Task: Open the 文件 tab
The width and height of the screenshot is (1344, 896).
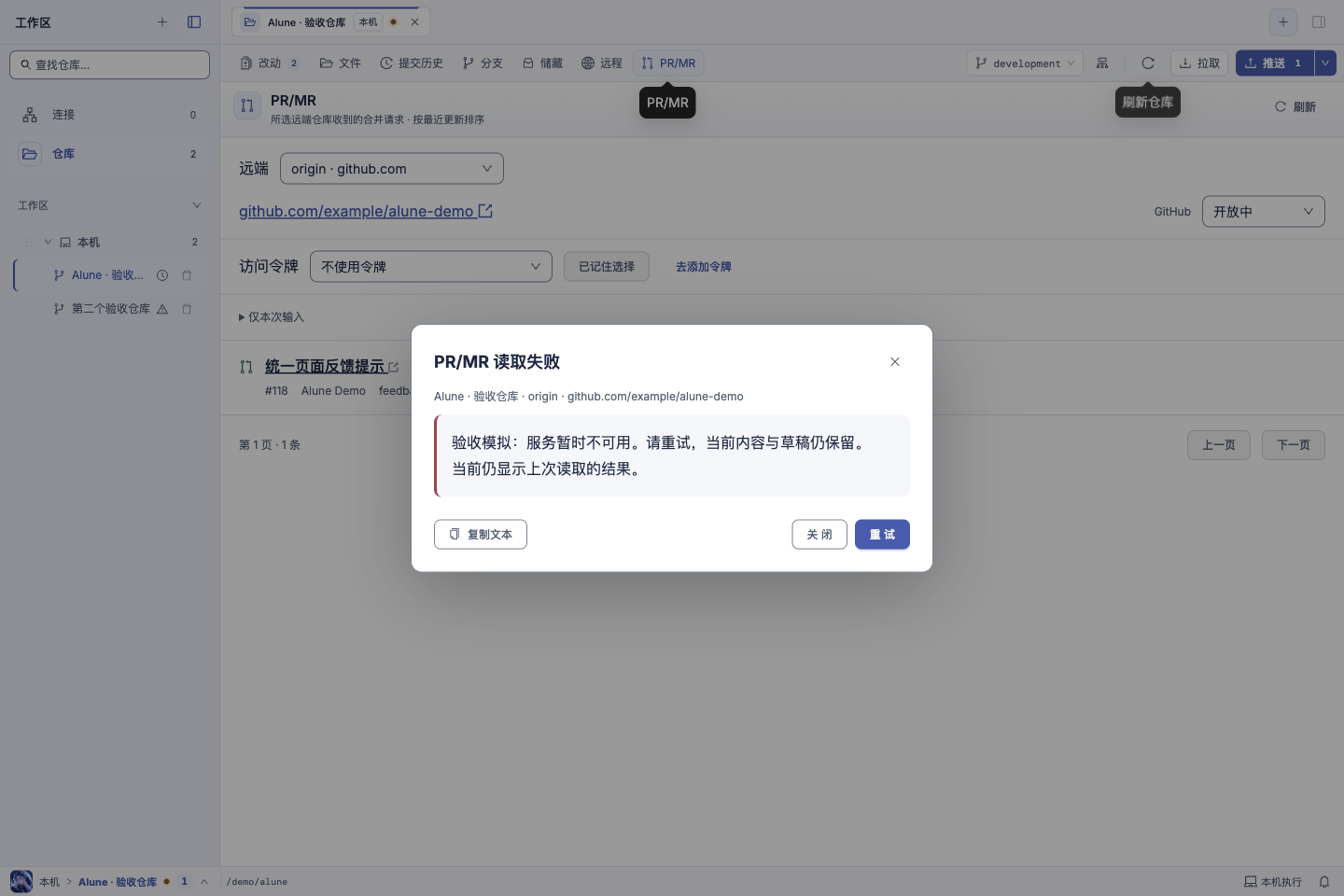Action: point(341,63)
